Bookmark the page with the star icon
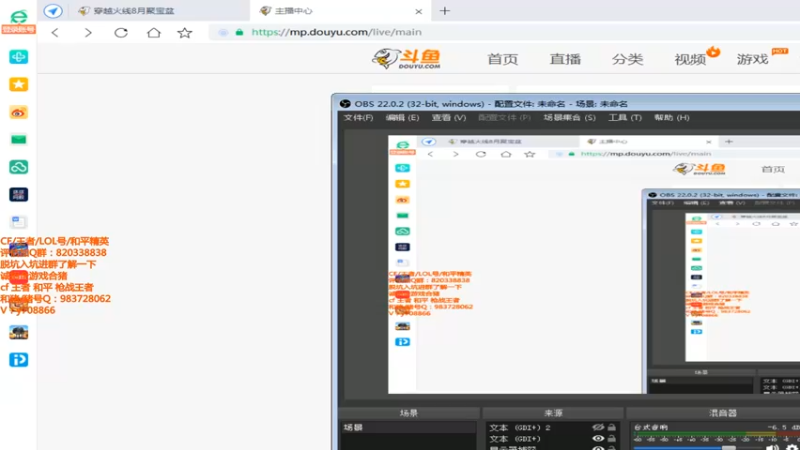The width and height of the screenshot is (800, 450). click(185, 33)
